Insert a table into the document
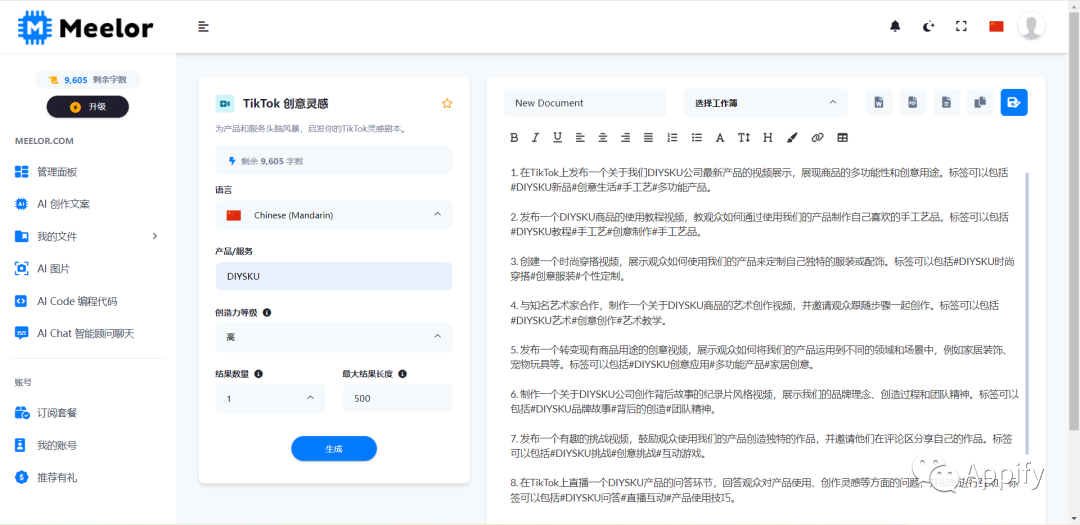Image resolution: width=1080 pixels, height=525 pixels. coord(842,138)
